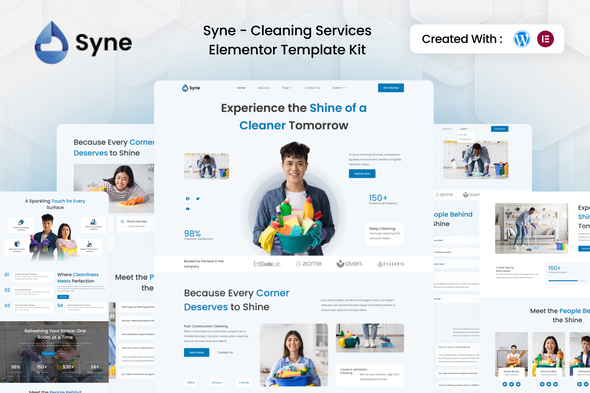Click Daniel's team member photo card
Viewport: 590px width, 393px height.
[x=511, y=355]
